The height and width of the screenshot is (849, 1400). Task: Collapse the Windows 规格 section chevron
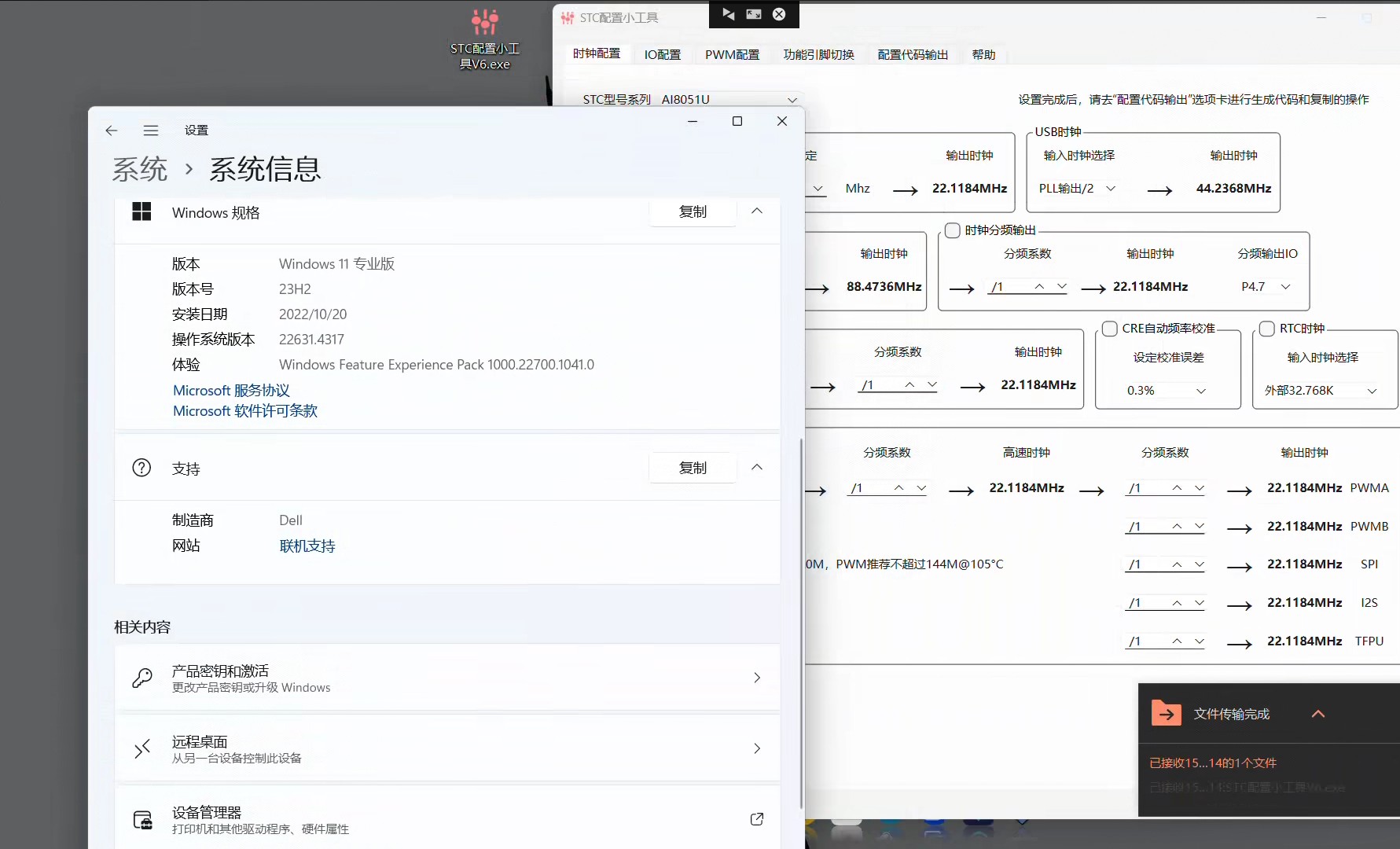click(x=757, y=211)
